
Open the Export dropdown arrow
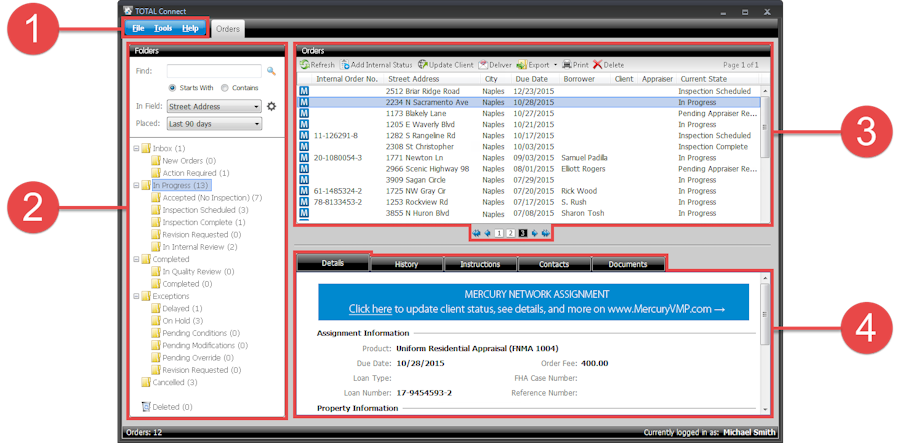click(x=556, y=65)
